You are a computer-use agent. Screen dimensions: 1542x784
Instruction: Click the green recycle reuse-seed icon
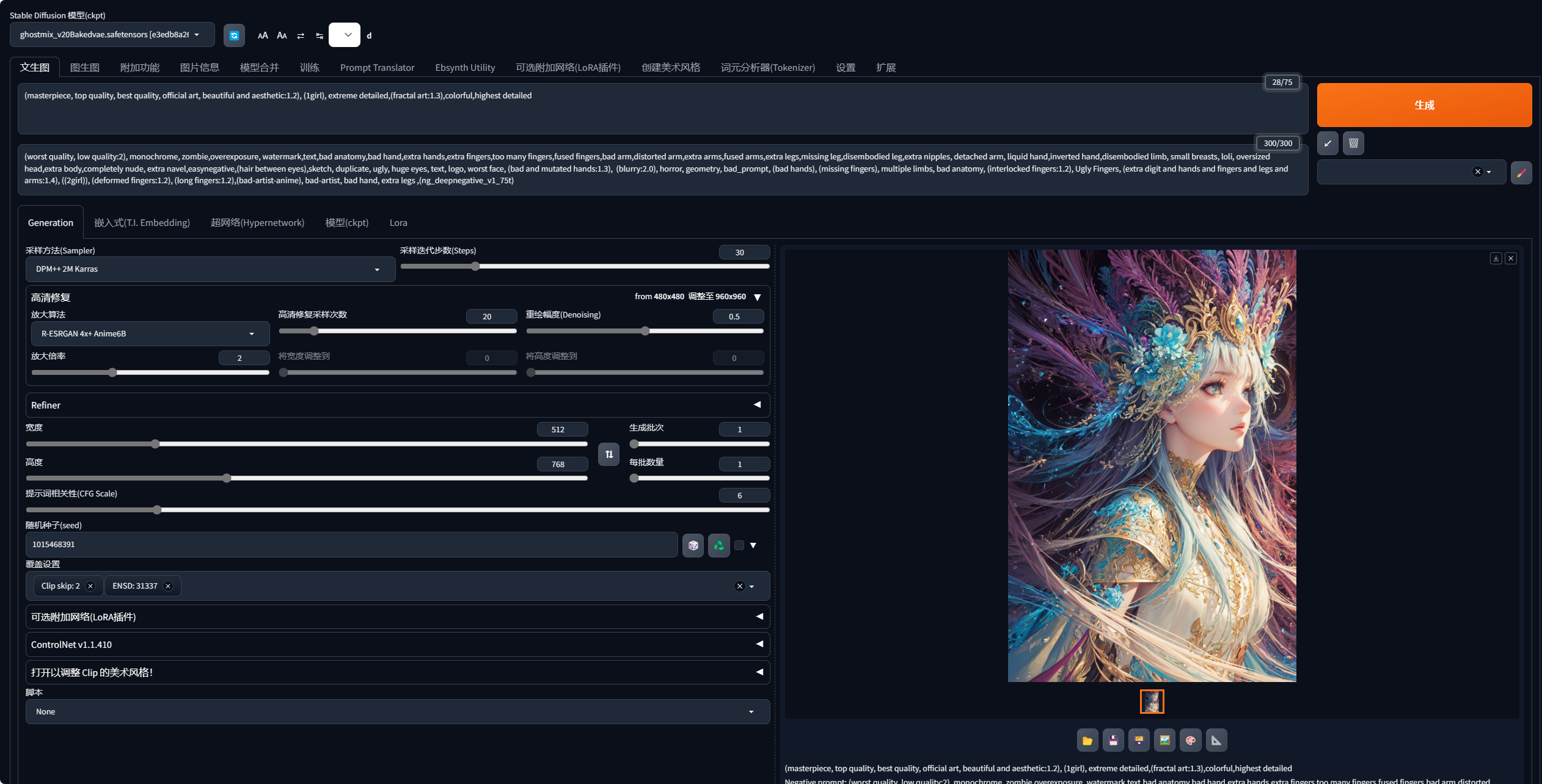click(x=718, y=545)
